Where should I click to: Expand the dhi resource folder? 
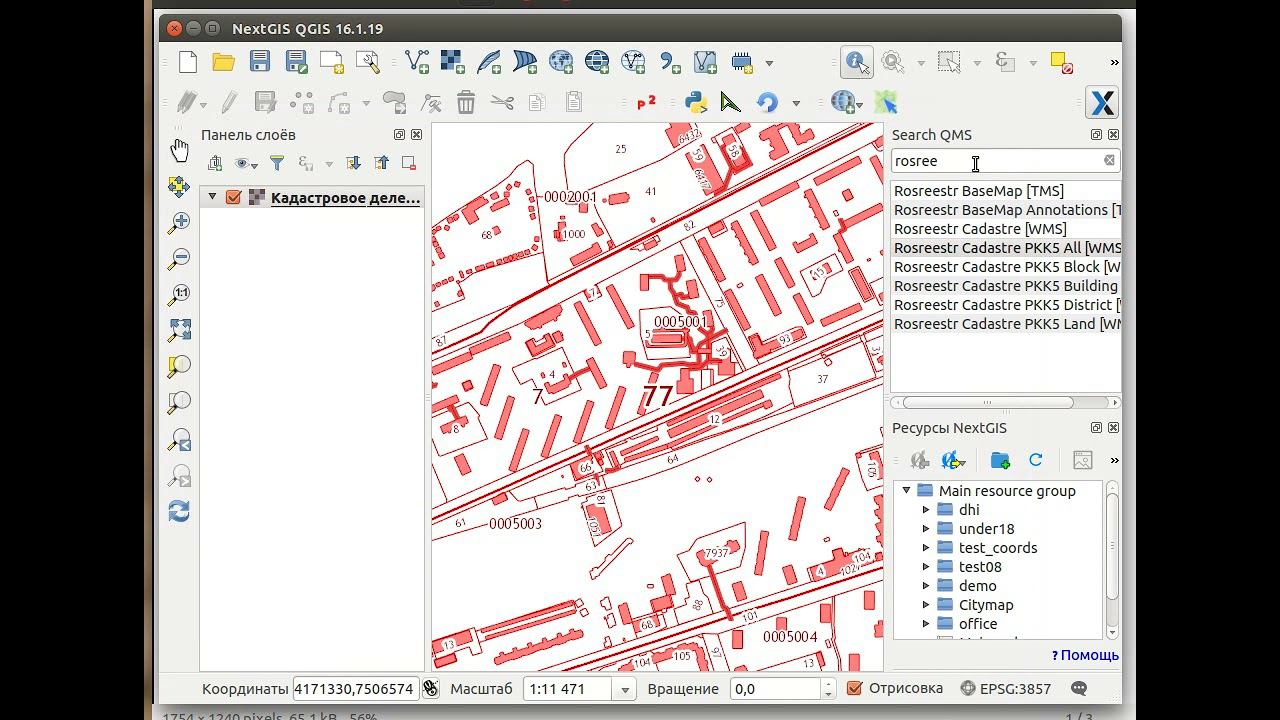point(926,510)
